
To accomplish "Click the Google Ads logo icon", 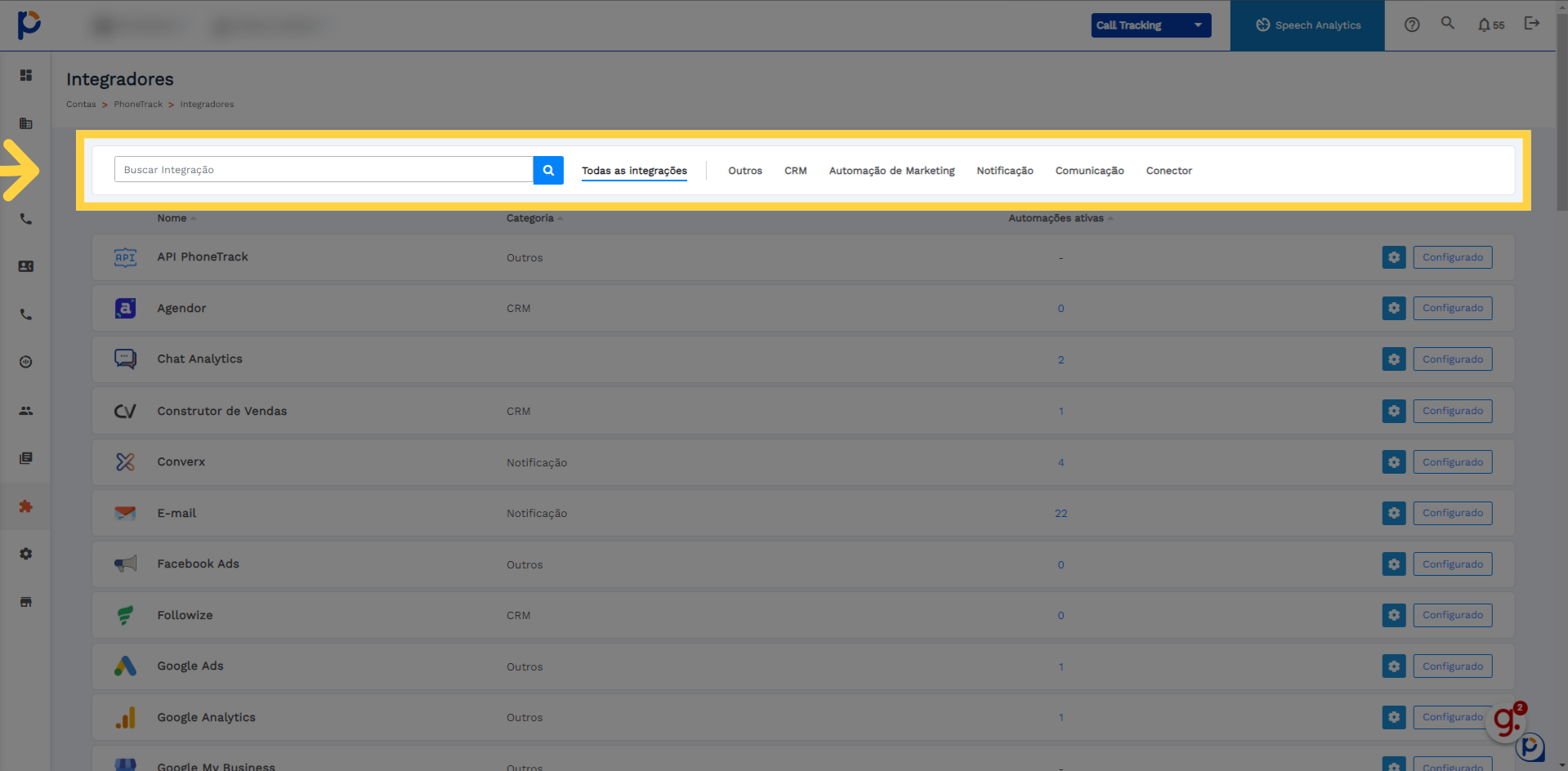I will [x=125, y=666].
